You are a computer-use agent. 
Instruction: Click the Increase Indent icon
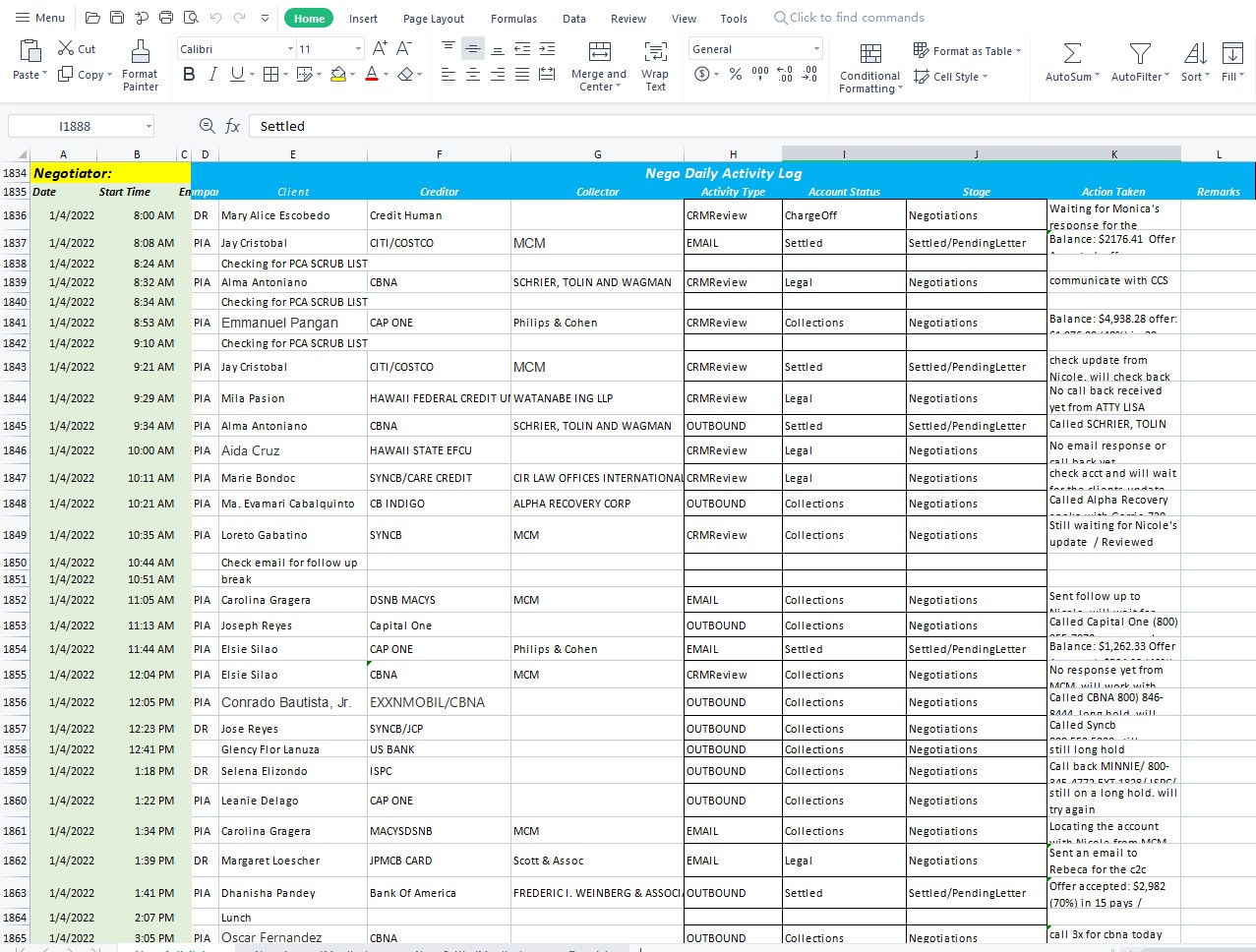(547, 48)
